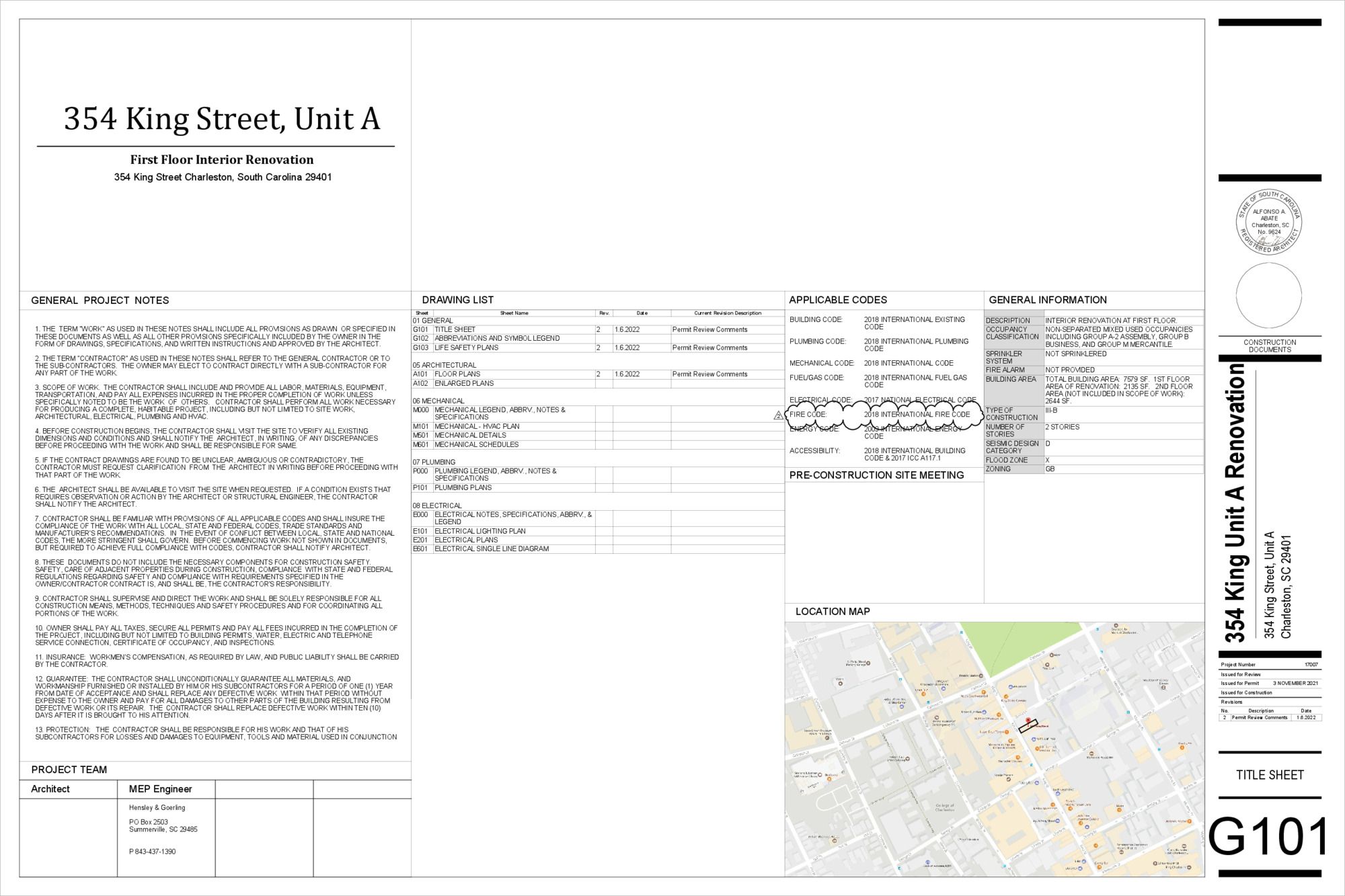Click the red location pin on the map
Viewport: 1345px width, 896px height.
tap(1029, 719)
